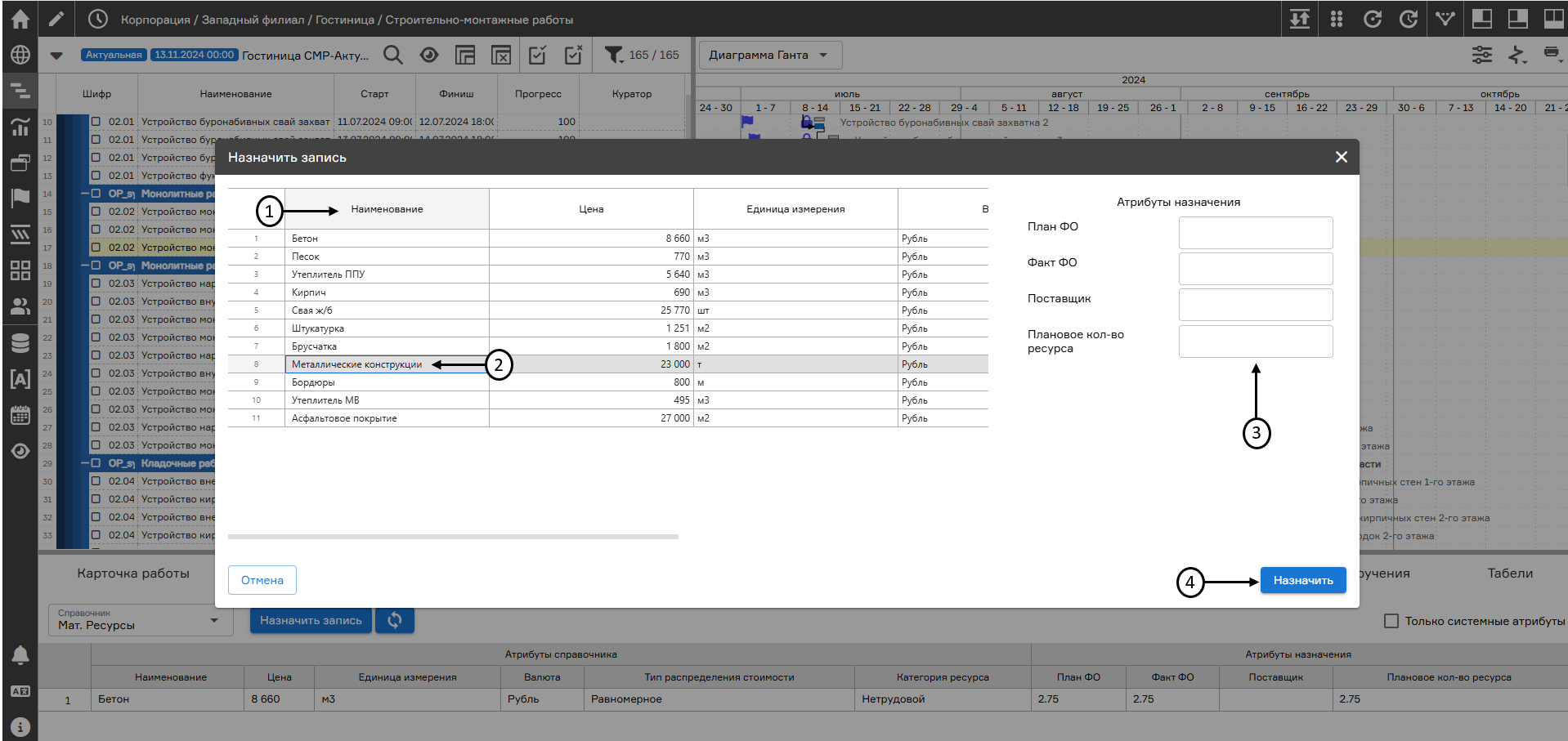Click the filter funnel icon
Viewport: 1568px width, 741px height.
coord(613,55)
